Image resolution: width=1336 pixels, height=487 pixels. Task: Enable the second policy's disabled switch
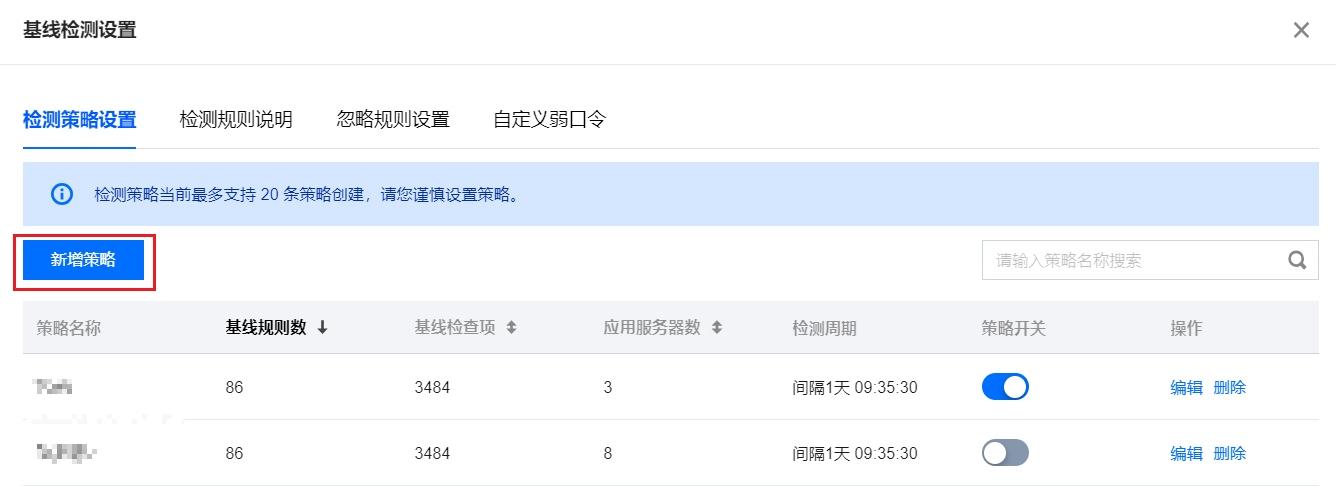[1005, 453]
